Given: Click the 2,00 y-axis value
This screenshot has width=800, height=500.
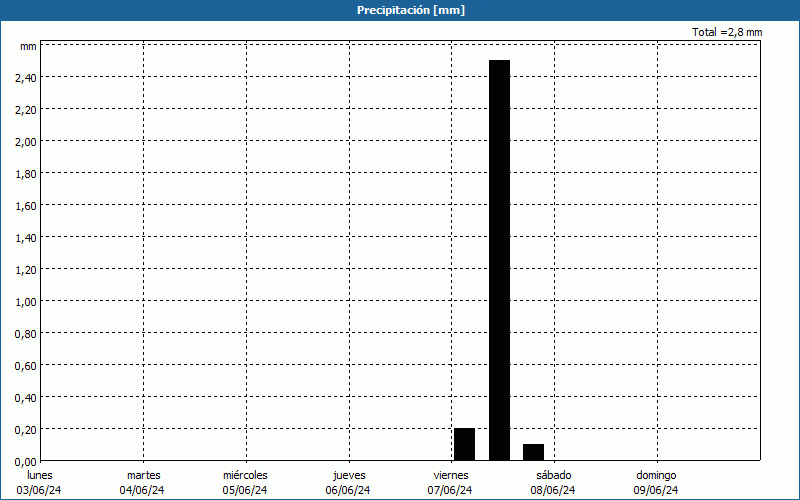Looking at the screenshot, I should click(x=26, y=142).
